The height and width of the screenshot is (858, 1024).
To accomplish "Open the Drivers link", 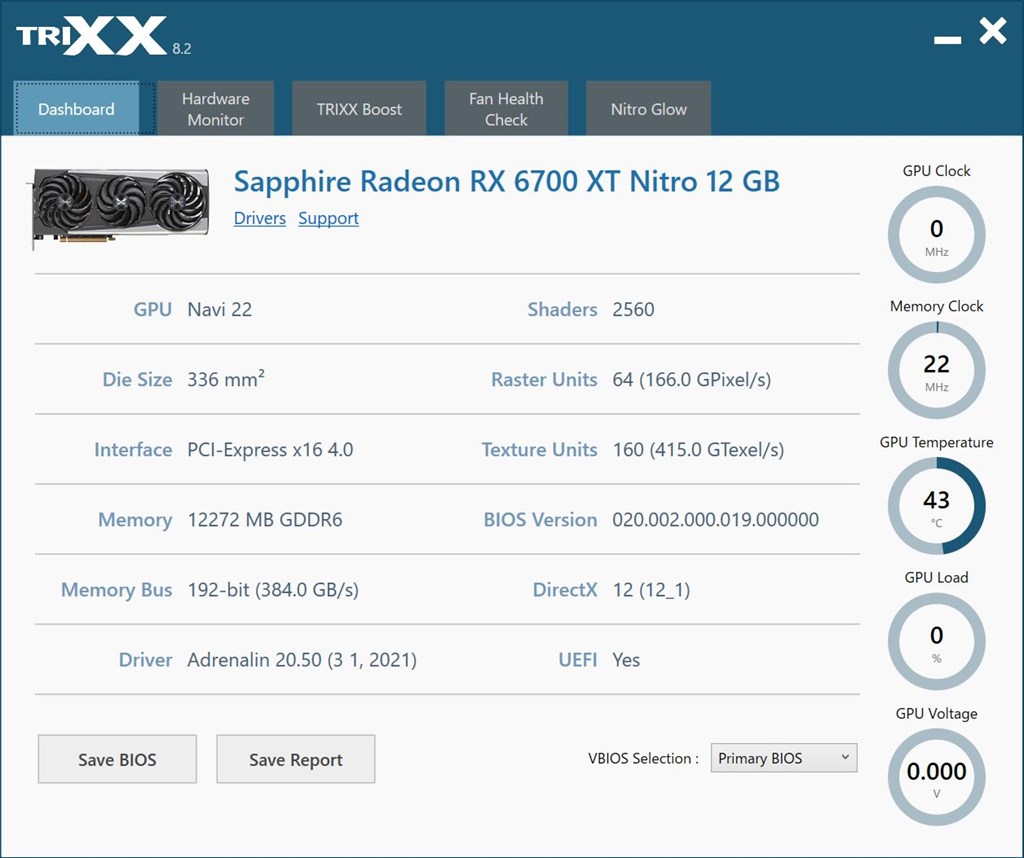I will [x=259, y=218].
